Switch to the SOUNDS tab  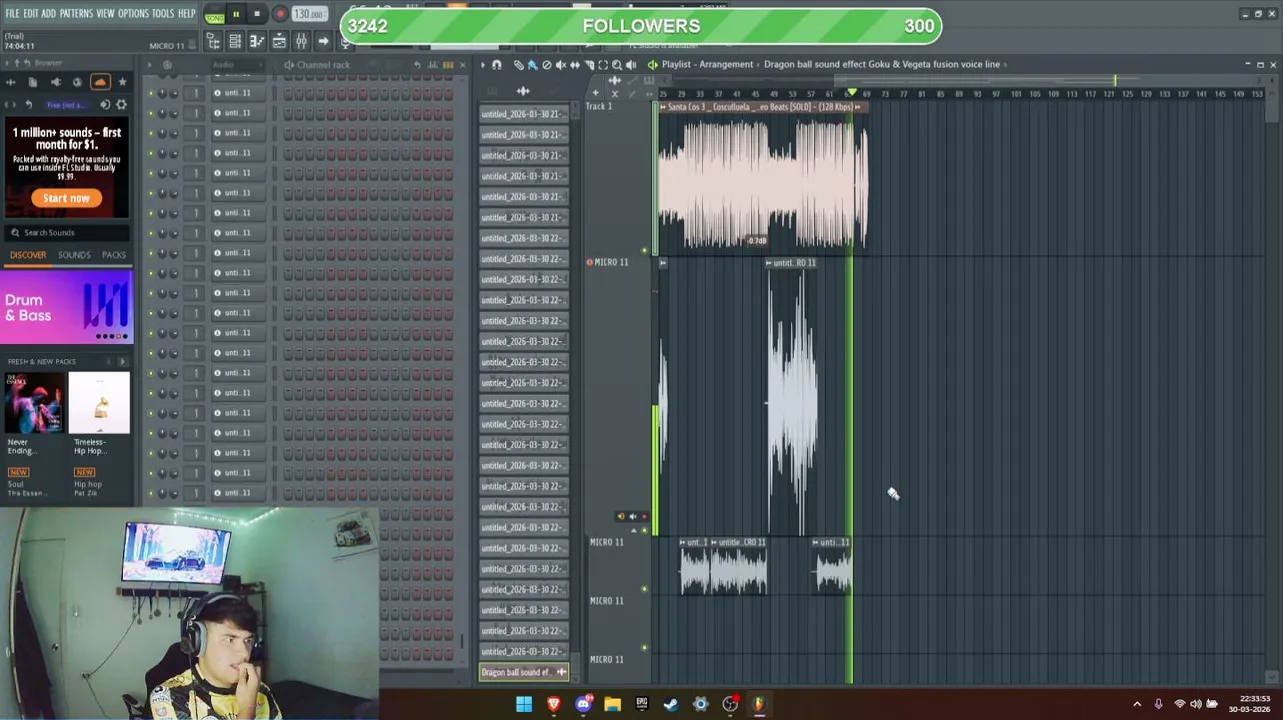tap(74, 255)
